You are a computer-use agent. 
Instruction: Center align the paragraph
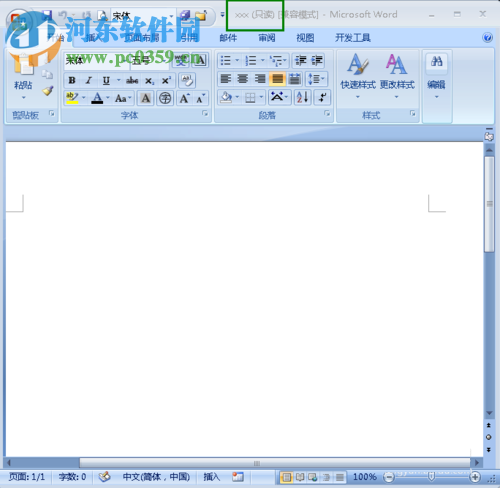243,79
